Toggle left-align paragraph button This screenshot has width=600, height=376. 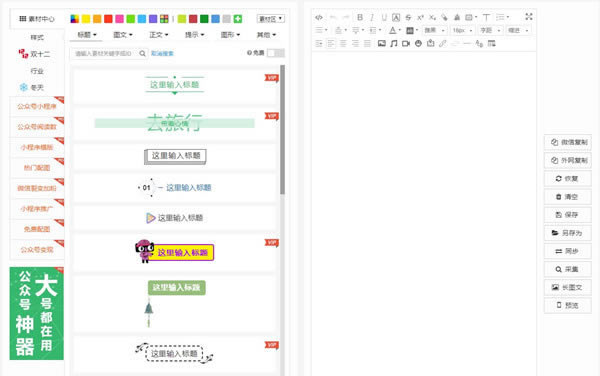click(x=331, y=43)
